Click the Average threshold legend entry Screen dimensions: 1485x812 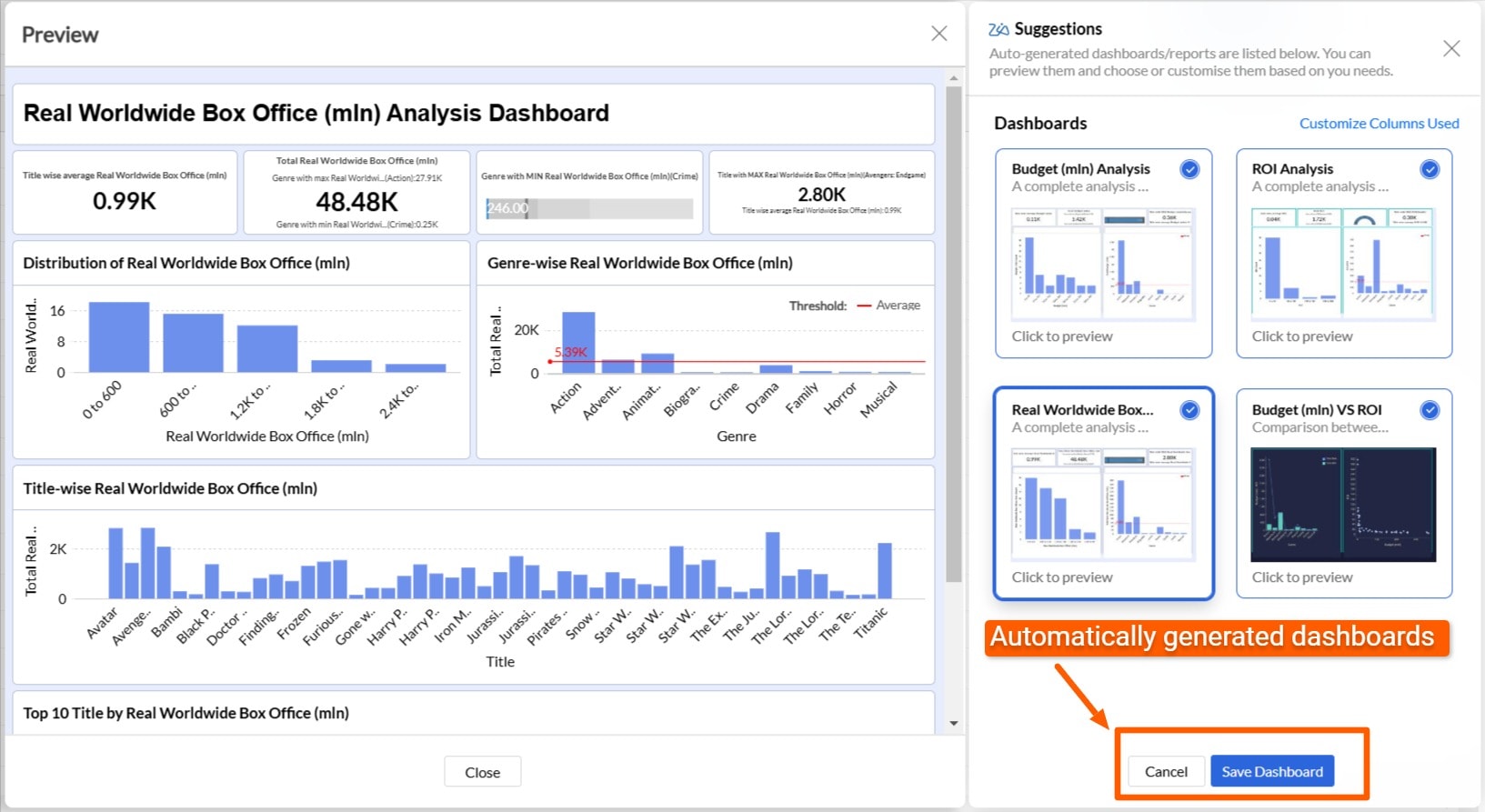click(888, 306)
